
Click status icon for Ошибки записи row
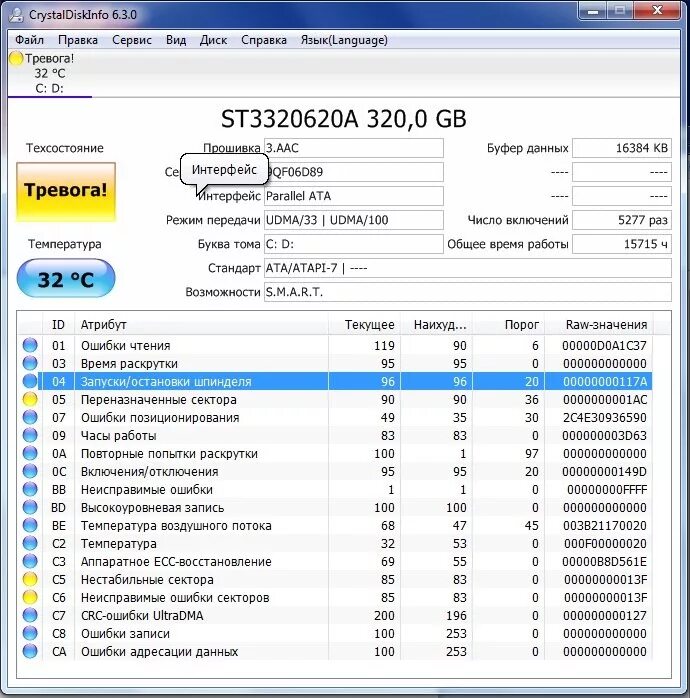click(x=30, y=633)
